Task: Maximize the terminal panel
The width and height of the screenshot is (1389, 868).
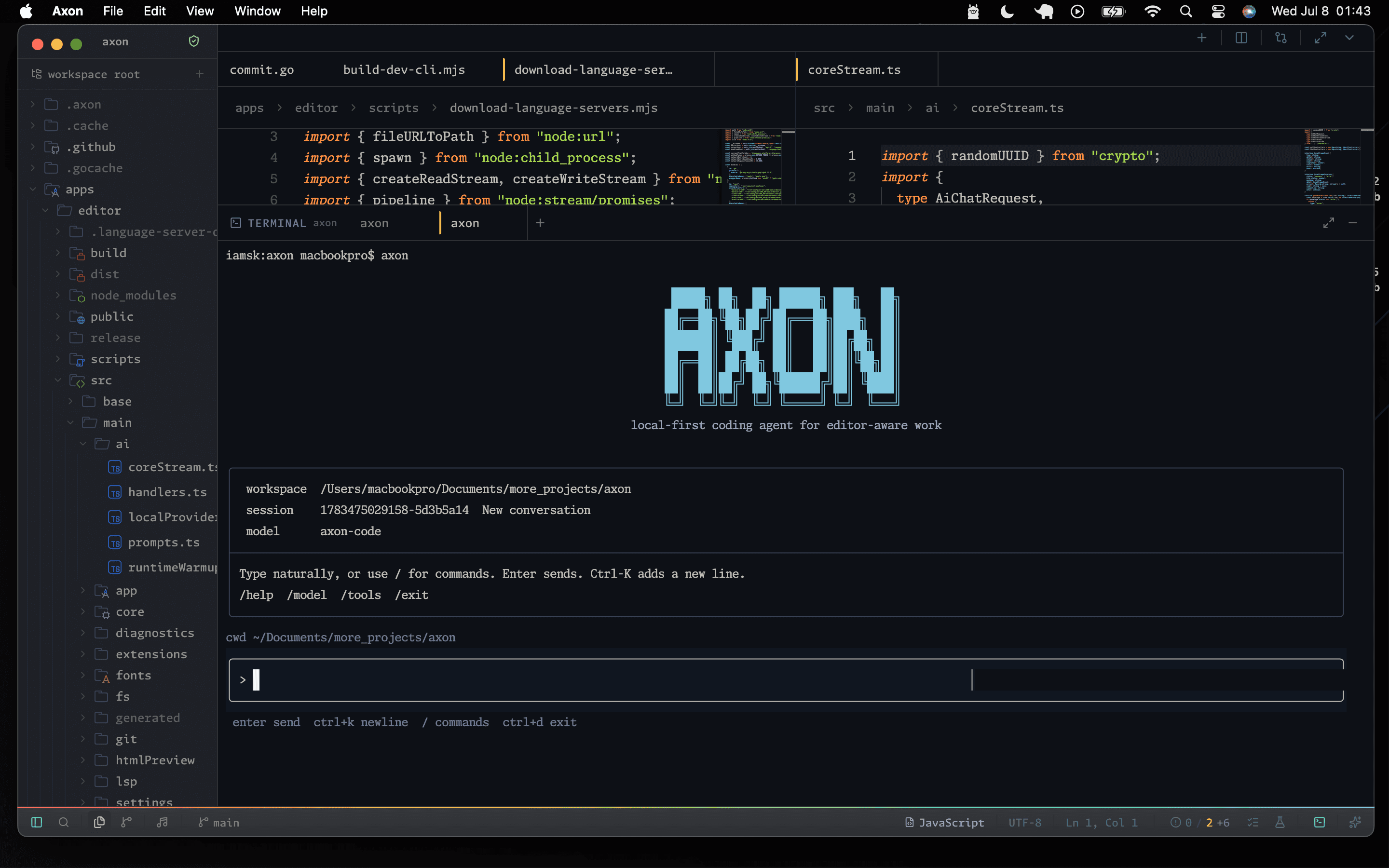Action: tap(1328, 223)
